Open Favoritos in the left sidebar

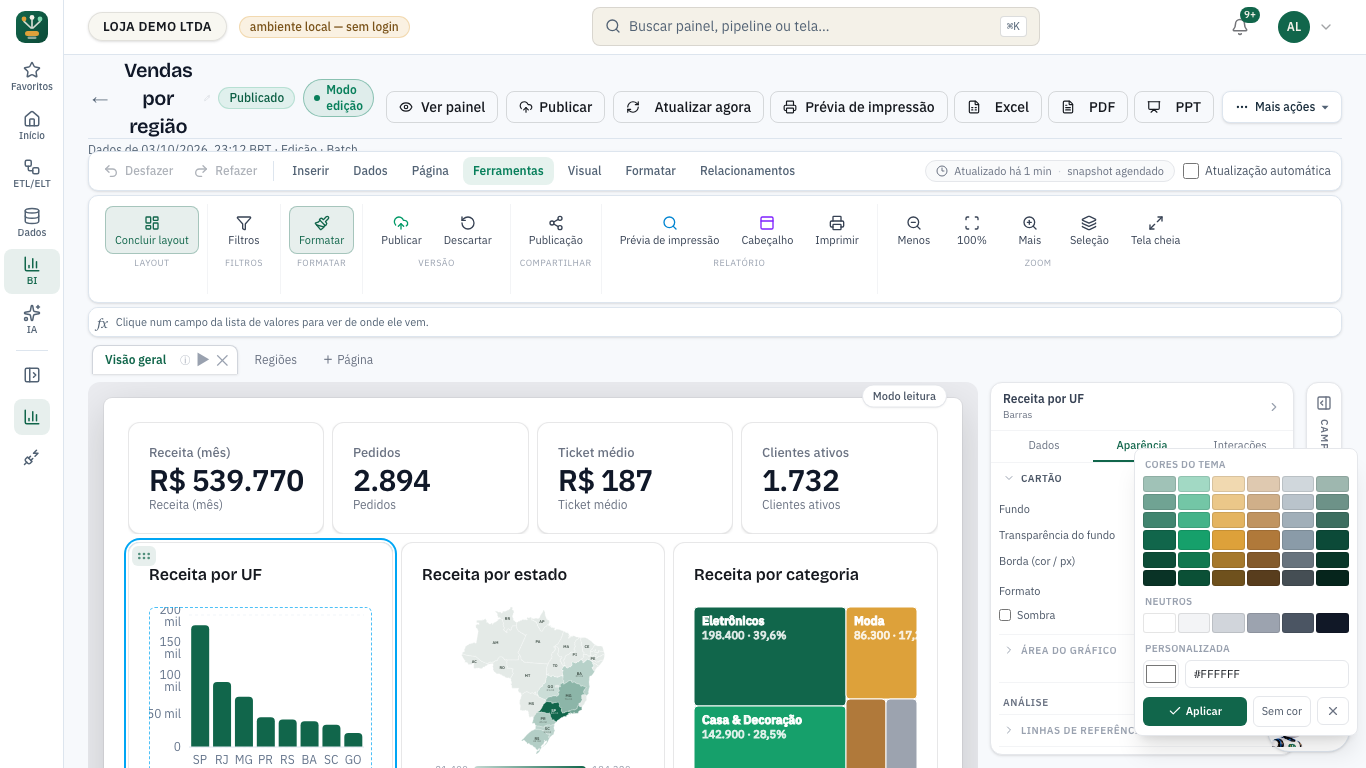coord(32,76)
